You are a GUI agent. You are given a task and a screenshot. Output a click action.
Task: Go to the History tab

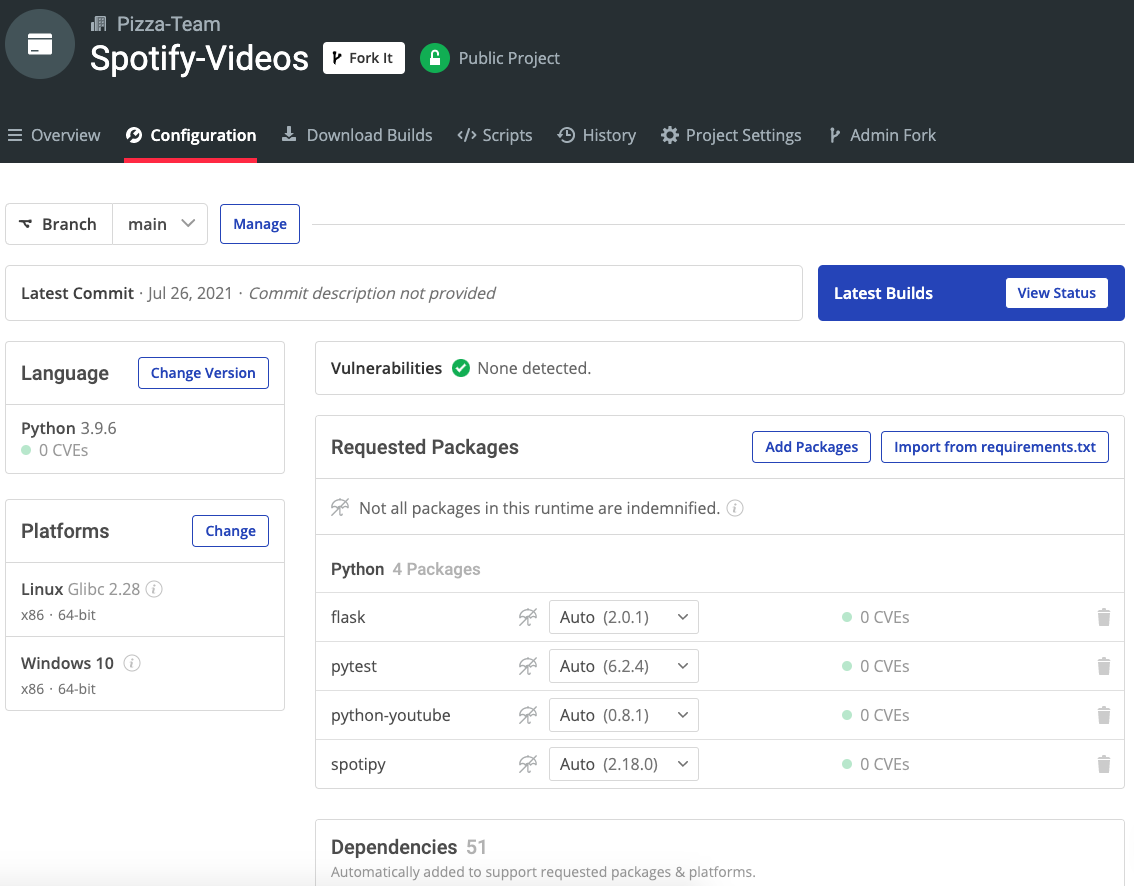(597, 135)
